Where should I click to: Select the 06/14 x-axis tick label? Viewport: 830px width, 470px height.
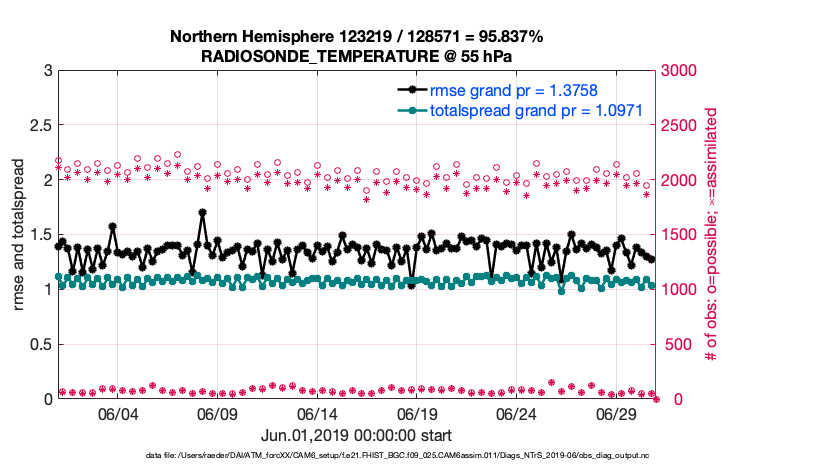[x=316, y=414]
